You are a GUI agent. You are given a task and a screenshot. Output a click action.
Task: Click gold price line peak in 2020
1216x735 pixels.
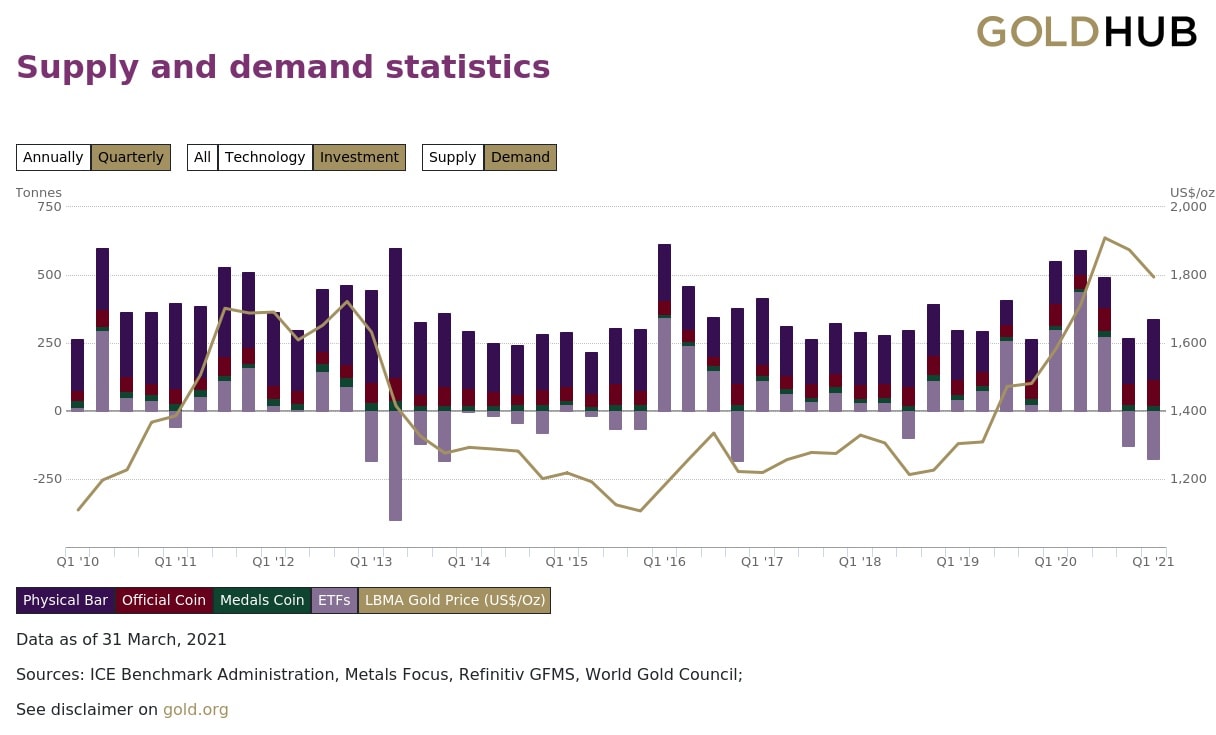pyautogui.click(x=1104, y=238)
